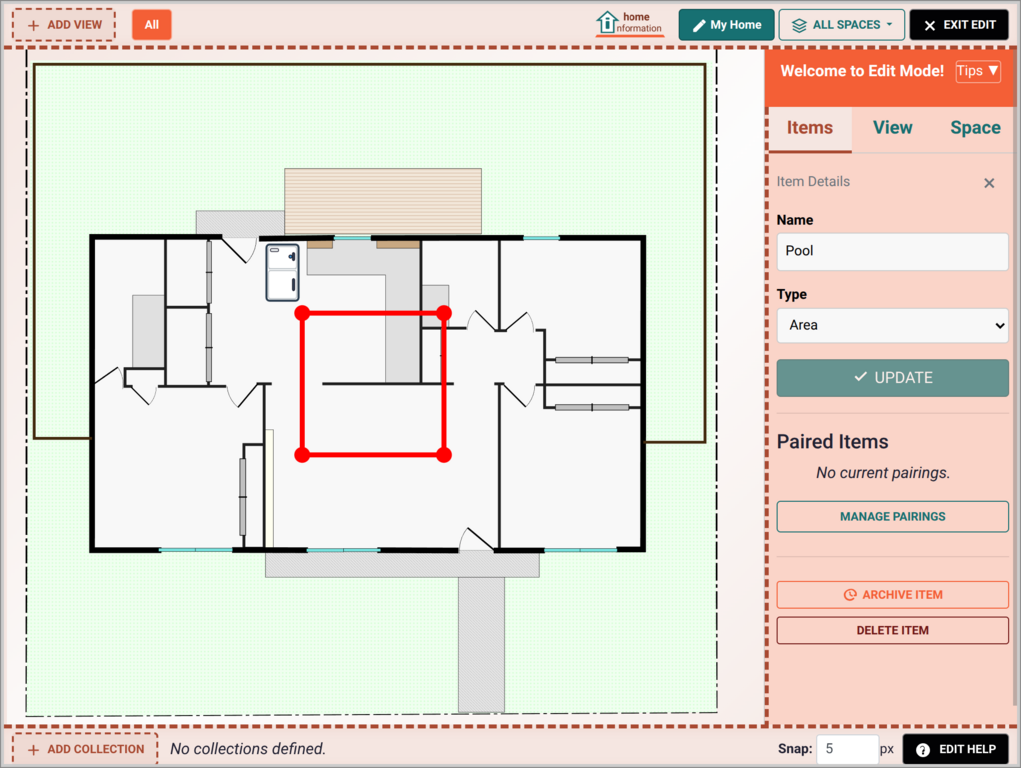Click the striped deck area on plan
Screen dimensions: 1021x768
pos(383,201)
